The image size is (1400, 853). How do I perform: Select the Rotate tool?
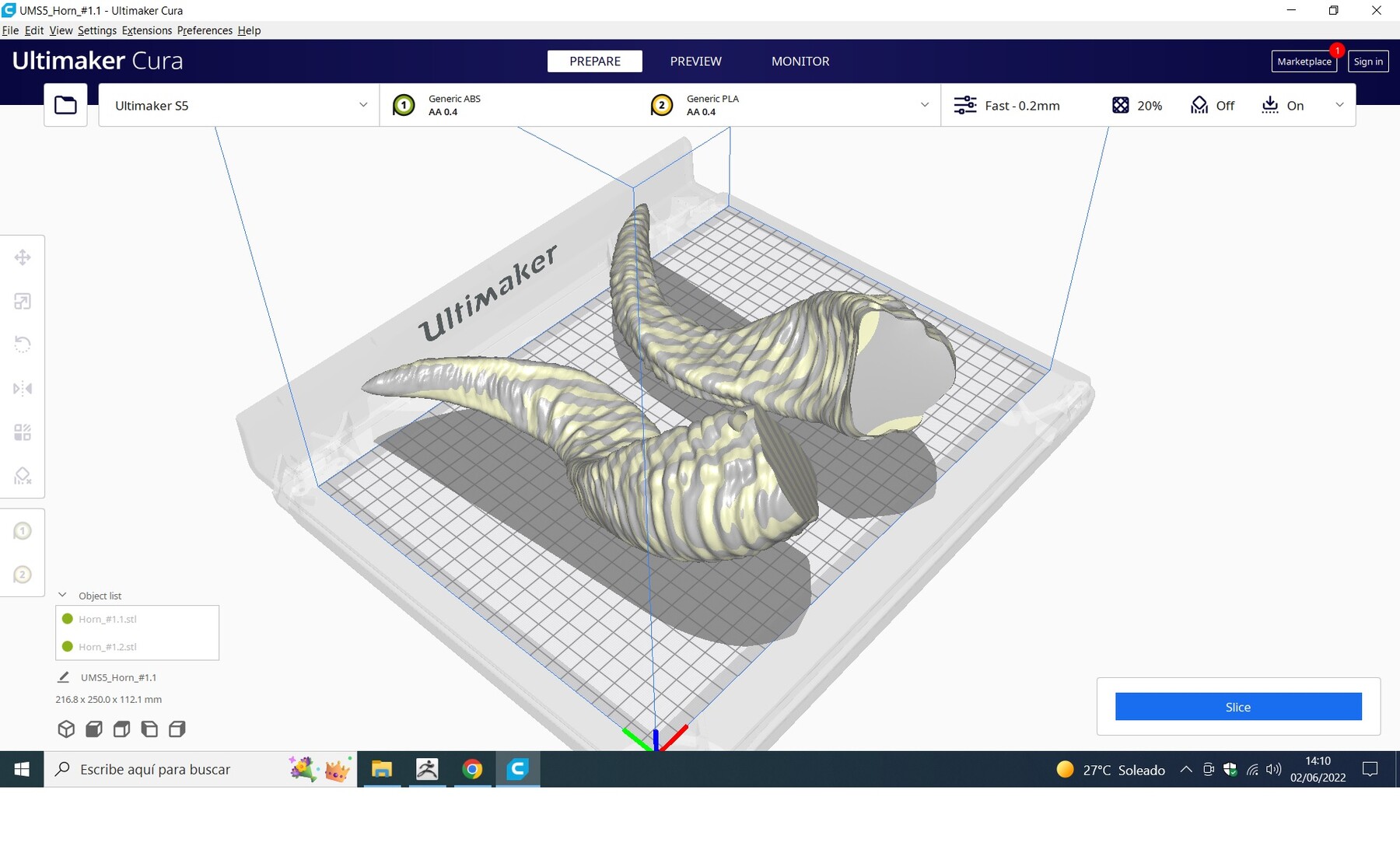click(23, 344)
